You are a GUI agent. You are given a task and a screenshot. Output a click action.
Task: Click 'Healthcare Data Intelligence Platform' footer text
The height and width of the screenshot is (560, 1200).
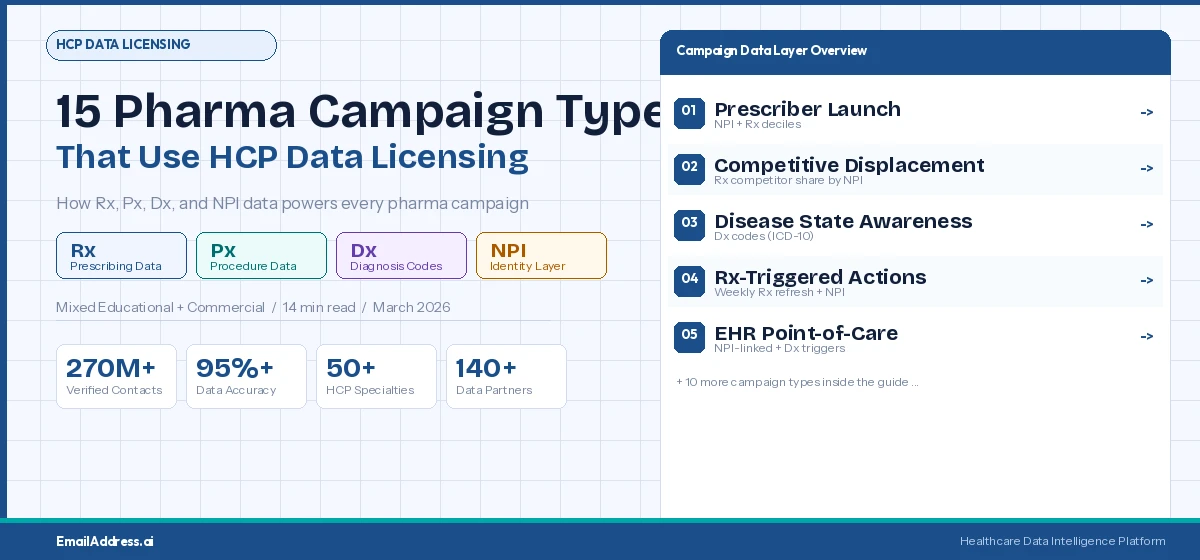point(1063,541)
